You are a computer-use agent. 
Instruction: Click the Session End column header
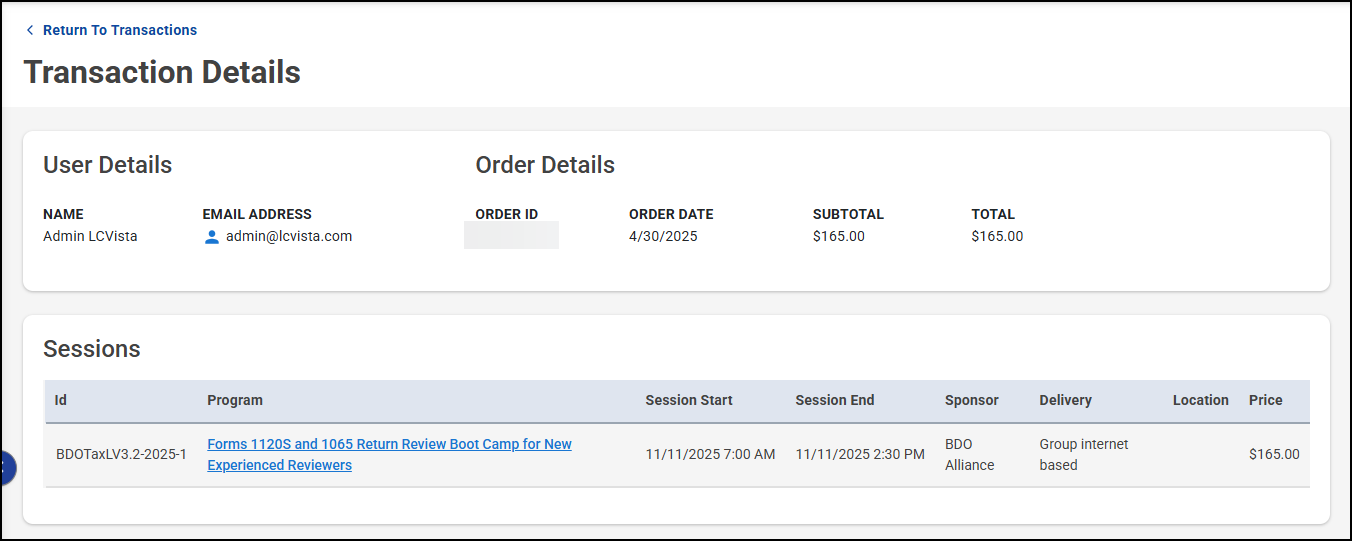[x=835, y=400]
